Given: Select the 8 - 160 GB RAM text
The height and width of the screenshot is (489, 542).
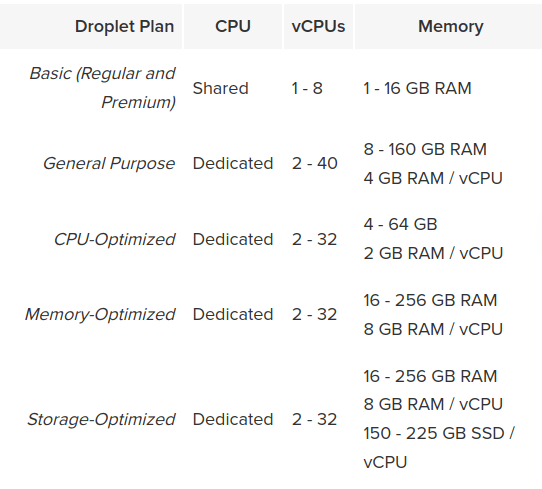Looking at the screenshot, I should tap(425, 149).
